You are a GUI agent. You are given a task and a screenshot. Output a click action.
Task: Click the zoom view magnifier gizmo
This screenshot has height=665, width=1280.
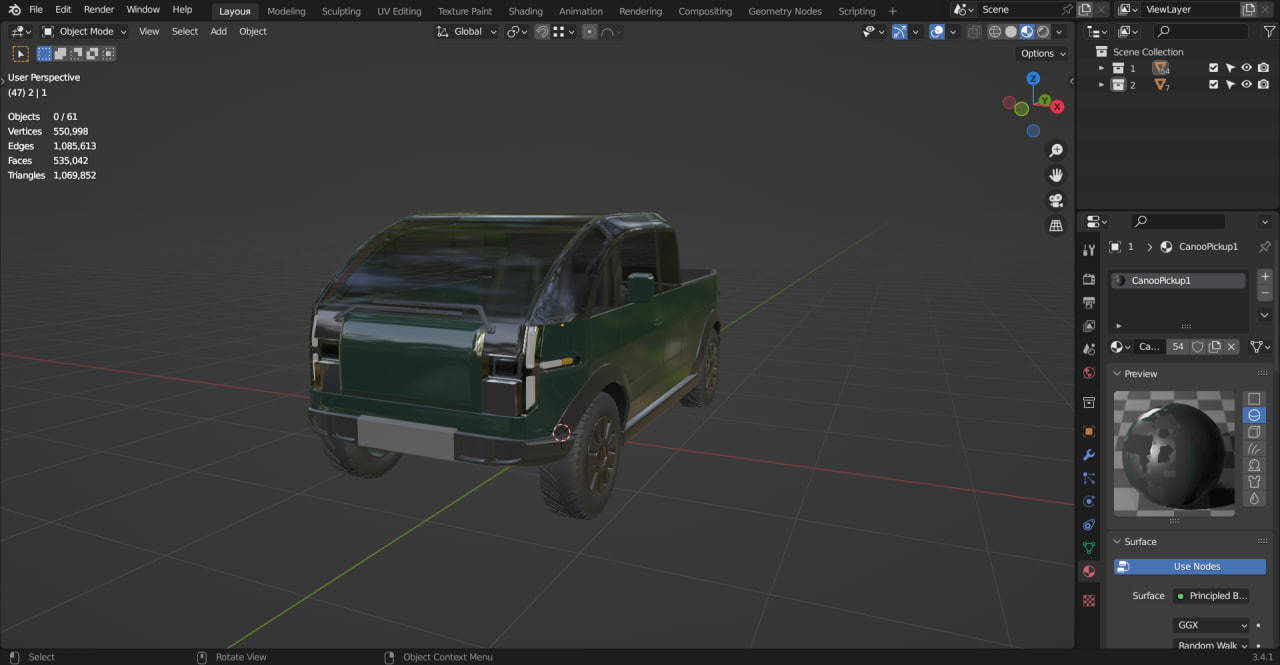(1056, 150)
